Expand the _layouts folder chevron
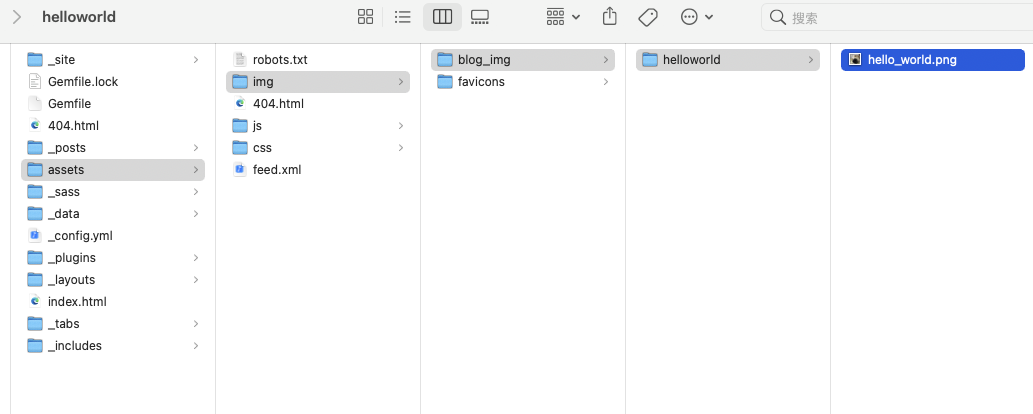The height and width of the screenshot is (414, 1033). point(195,280)
